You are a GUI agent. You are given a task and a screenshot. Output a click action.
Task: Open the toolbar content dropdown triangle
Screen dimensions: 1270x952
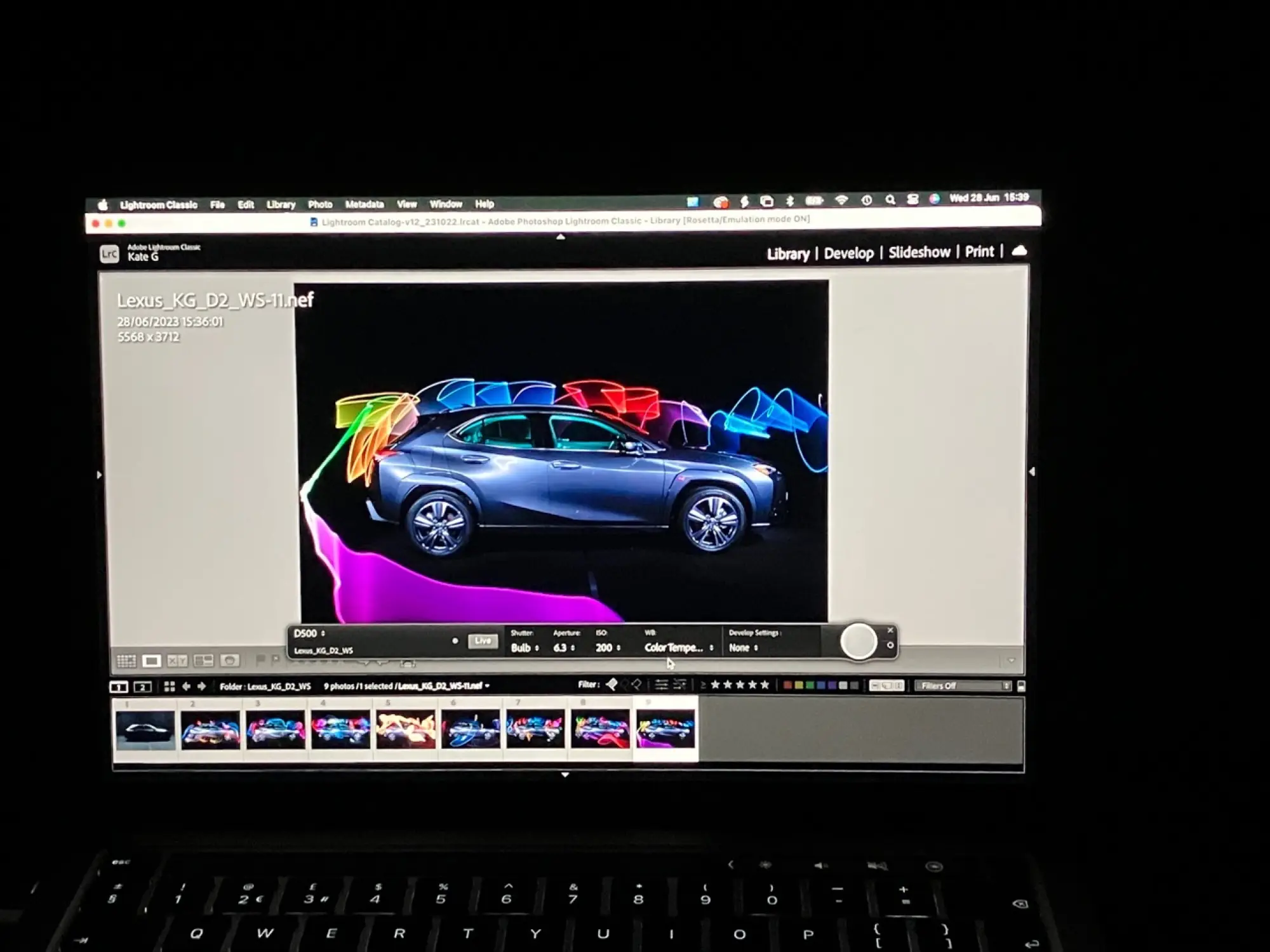1012,661
